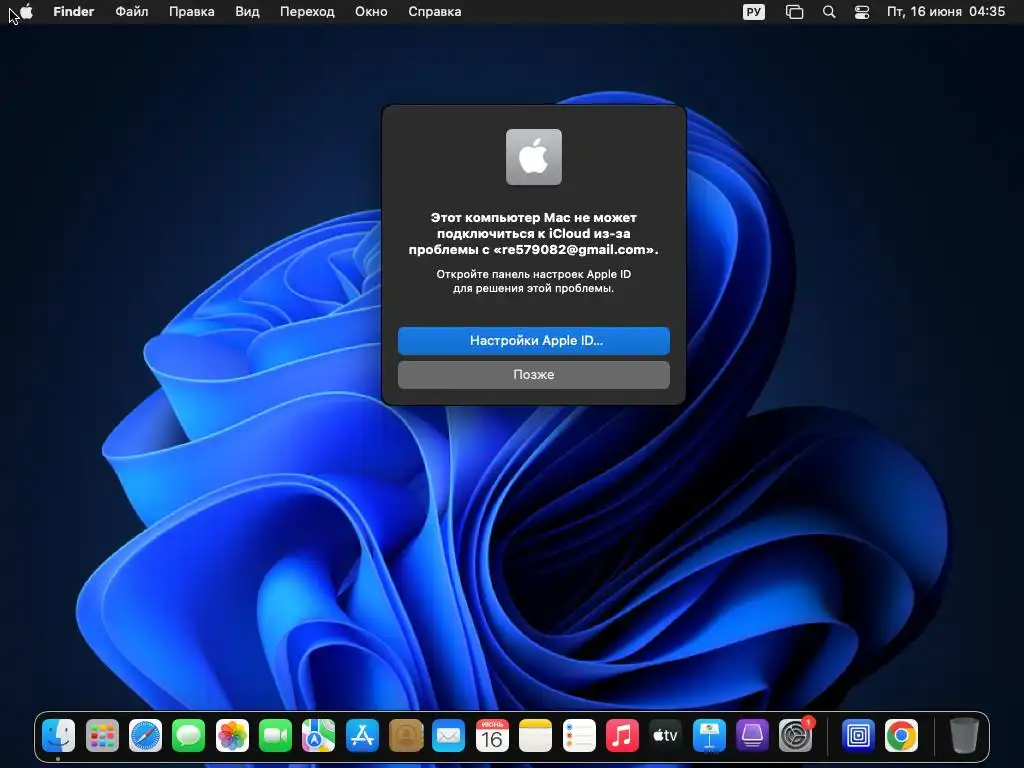Viewport: 1024px width, 768px height.
Task: Open the Messages app in Dock
Action: click(x=189, y=735)
